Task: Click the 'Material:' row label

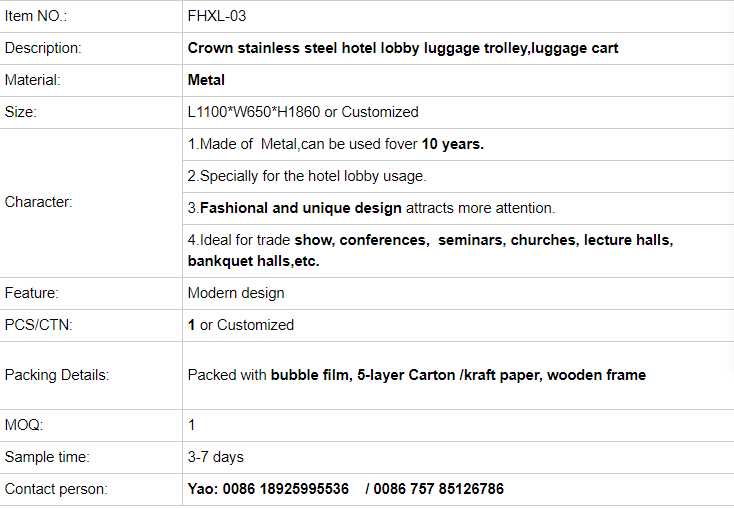Action: [x=33, y=80]
